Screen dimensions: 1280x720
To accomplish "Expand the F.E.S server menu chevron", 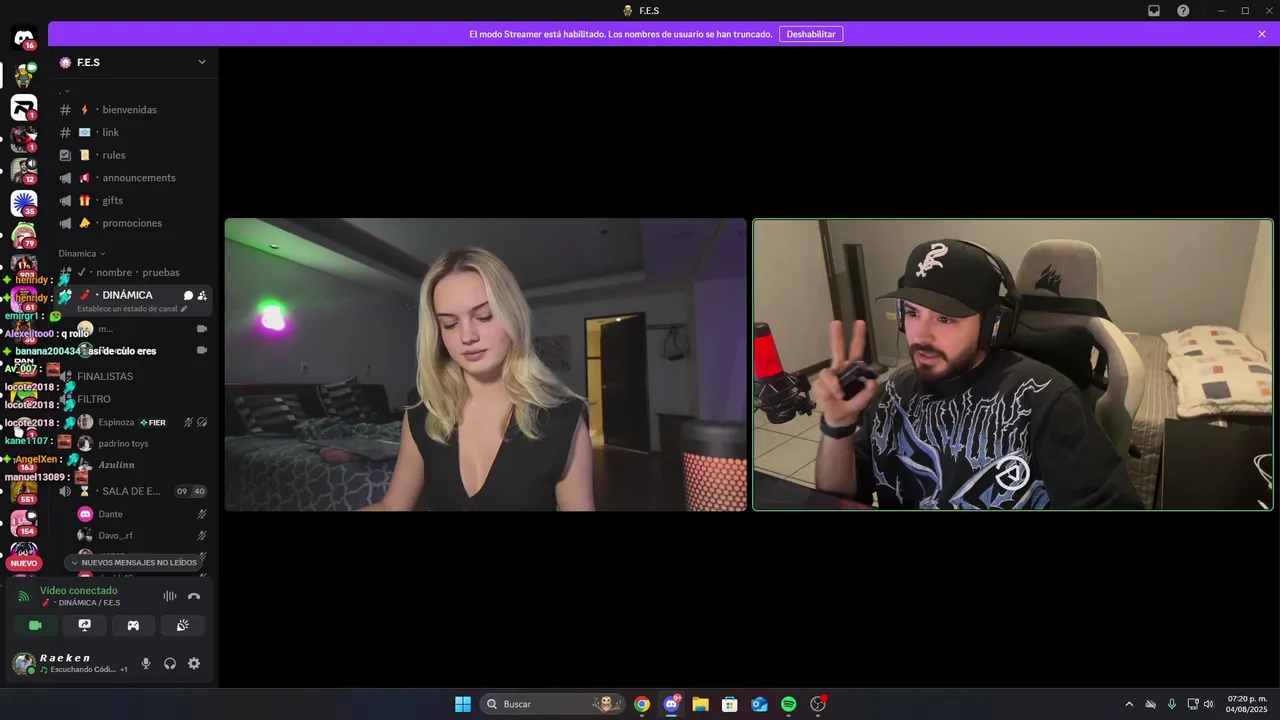I will (201, 62).
